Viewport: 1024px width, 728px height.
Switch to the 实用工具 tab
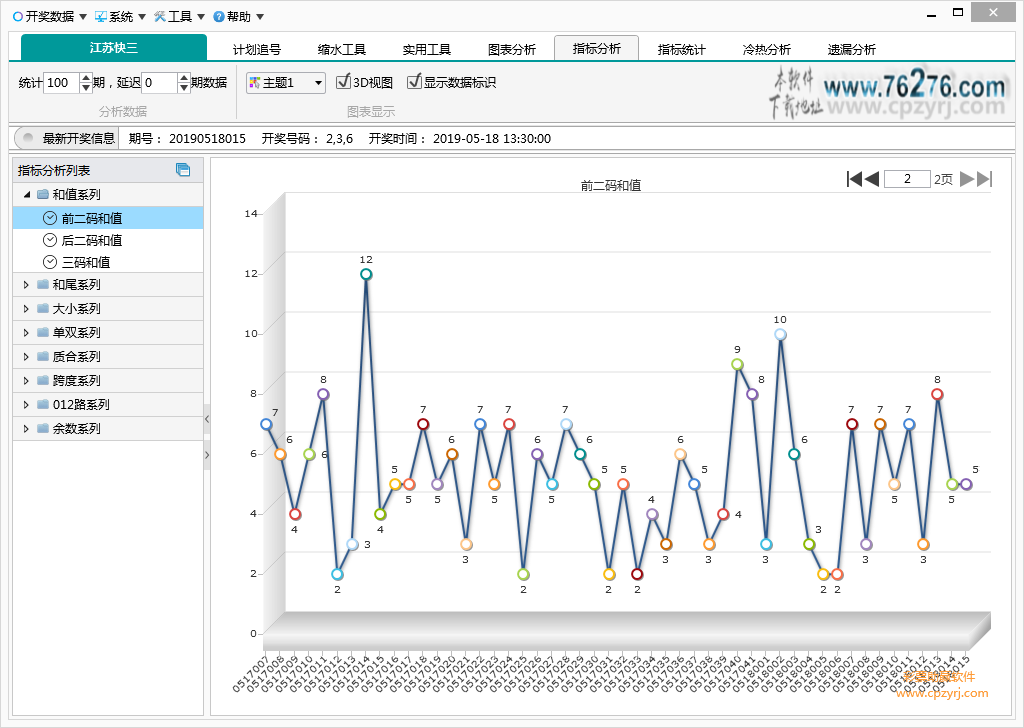(426, 49)
